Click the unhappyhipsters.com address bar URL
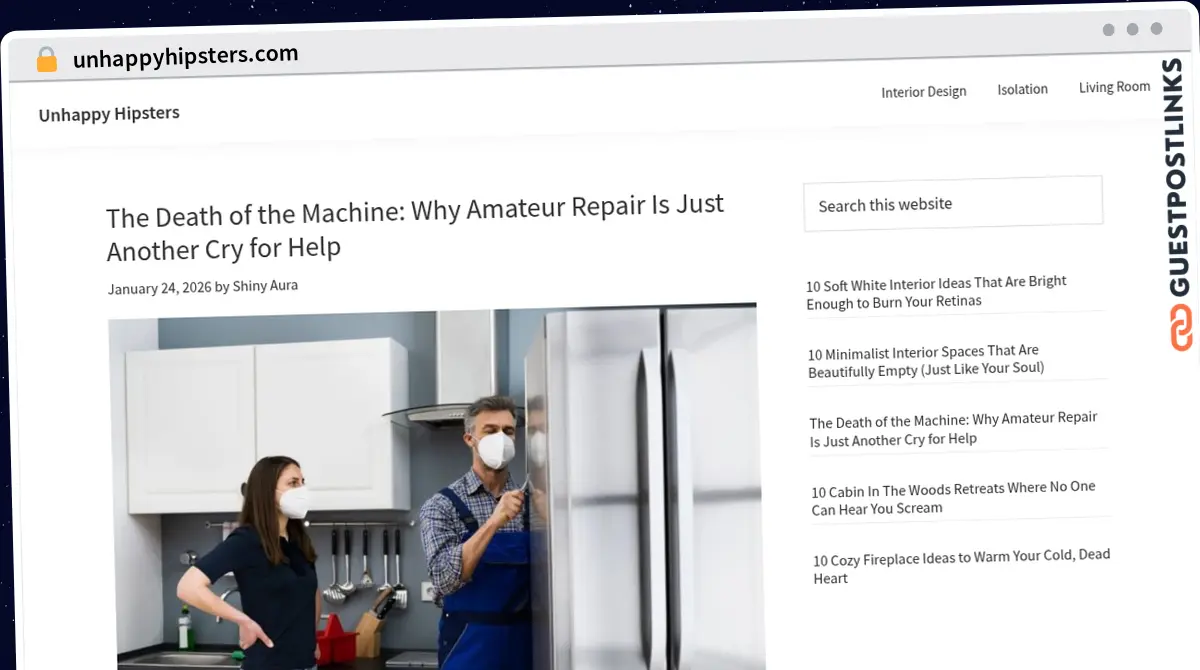 coord(186,56)
